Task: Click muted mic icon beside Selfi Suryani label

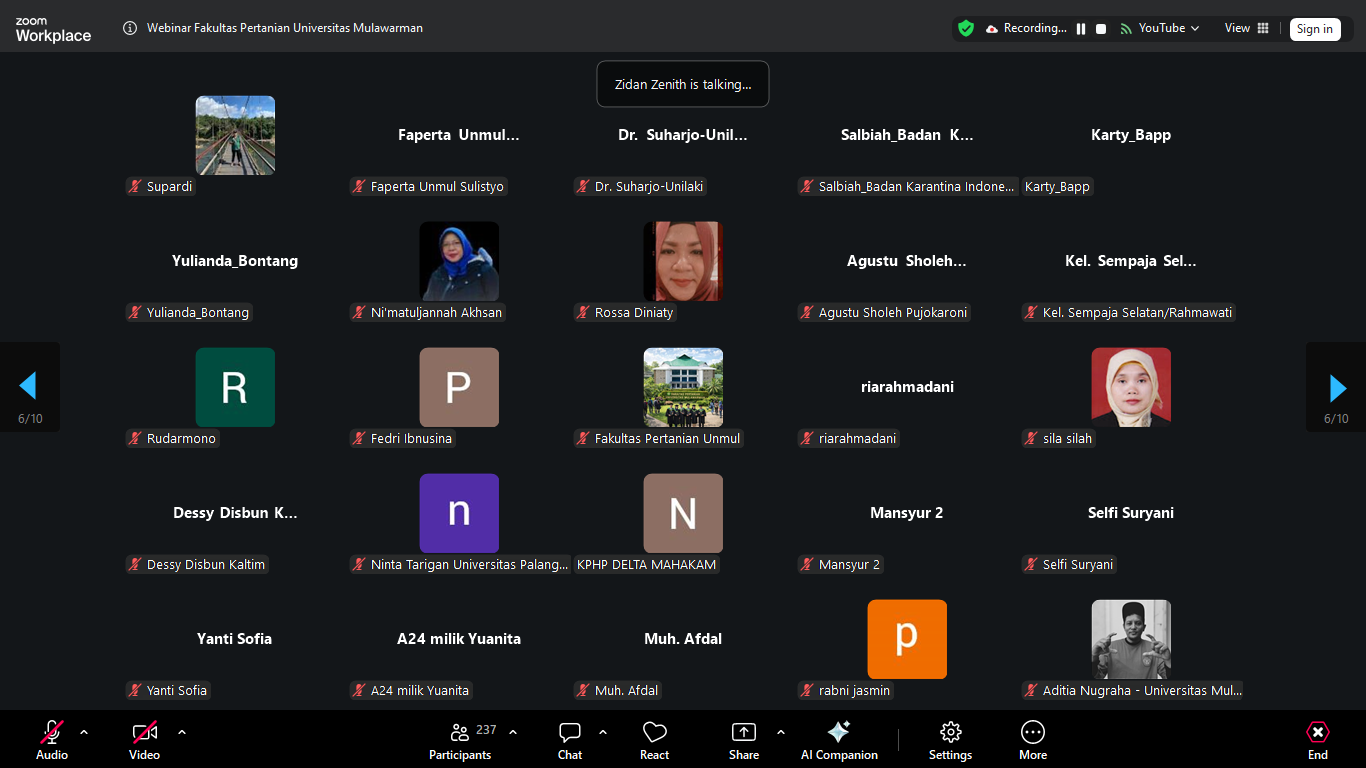Action: 1030,564
